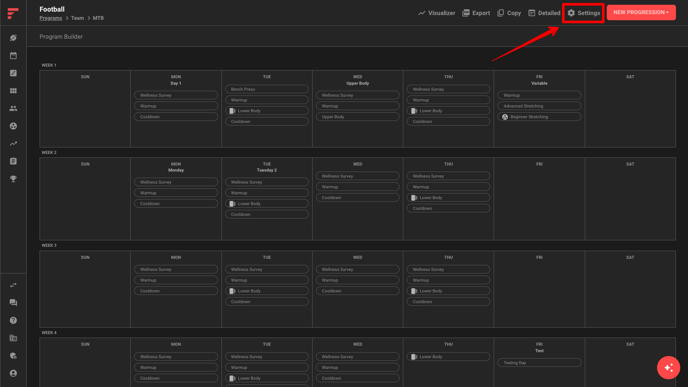Open Week 4 Friday Testing Day item
Image resolution: width=688 pixels, height=387 pixels.
[x=539, y=363]
